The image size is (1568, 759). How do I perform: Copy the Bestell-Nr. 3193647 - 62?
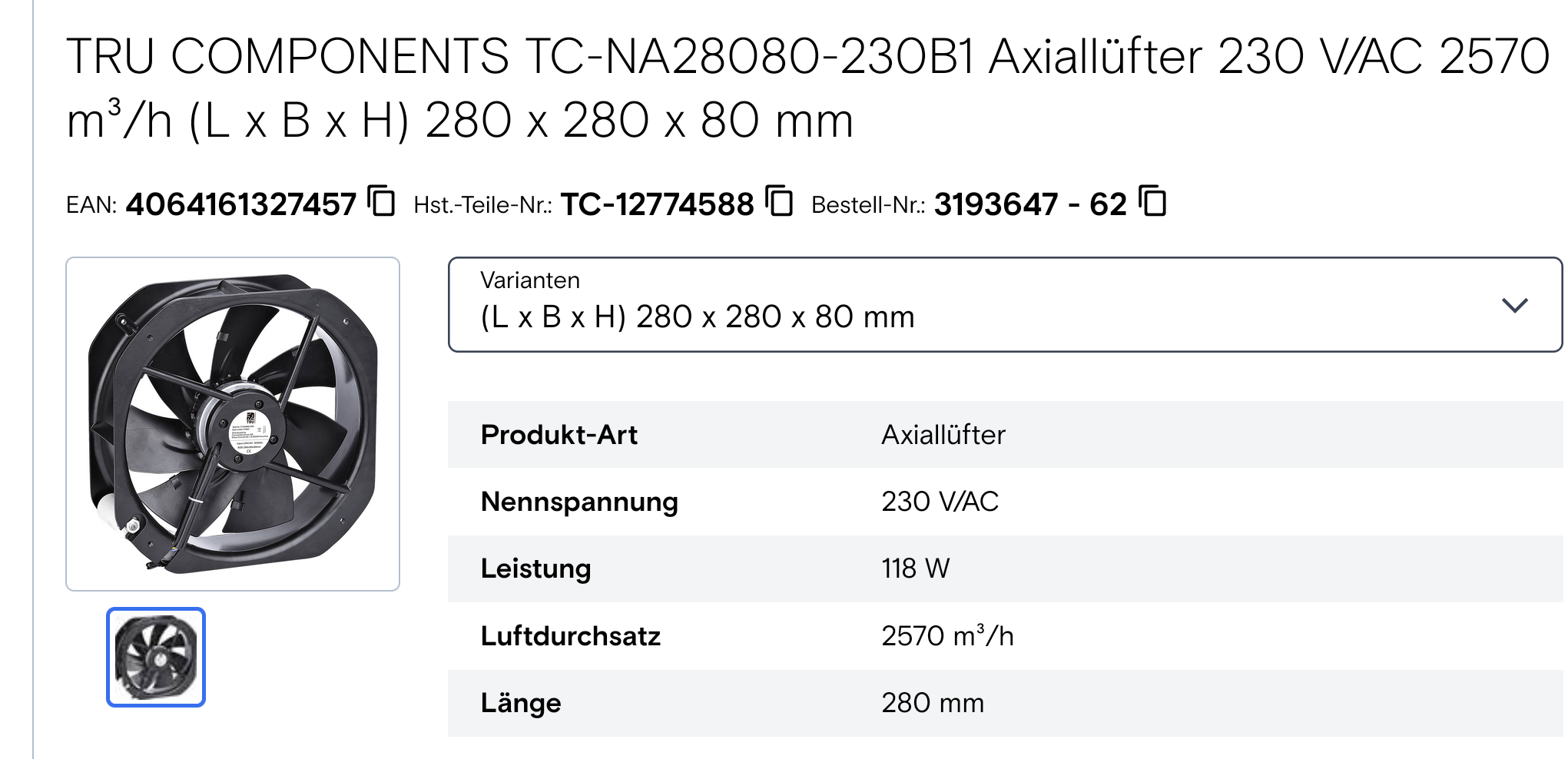[1152, 204]
